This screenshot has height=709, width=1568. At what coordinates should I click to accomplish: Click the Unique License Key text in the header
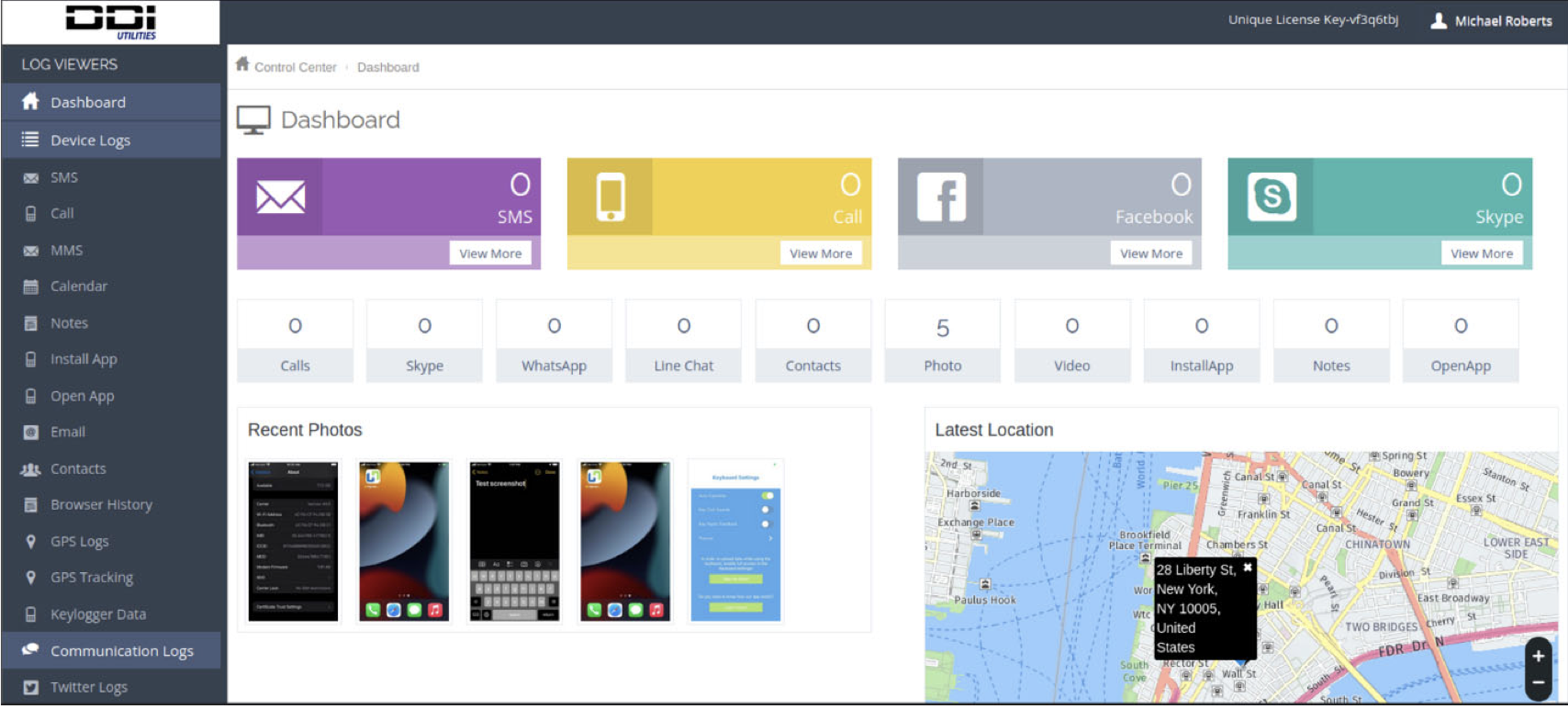1313,19
